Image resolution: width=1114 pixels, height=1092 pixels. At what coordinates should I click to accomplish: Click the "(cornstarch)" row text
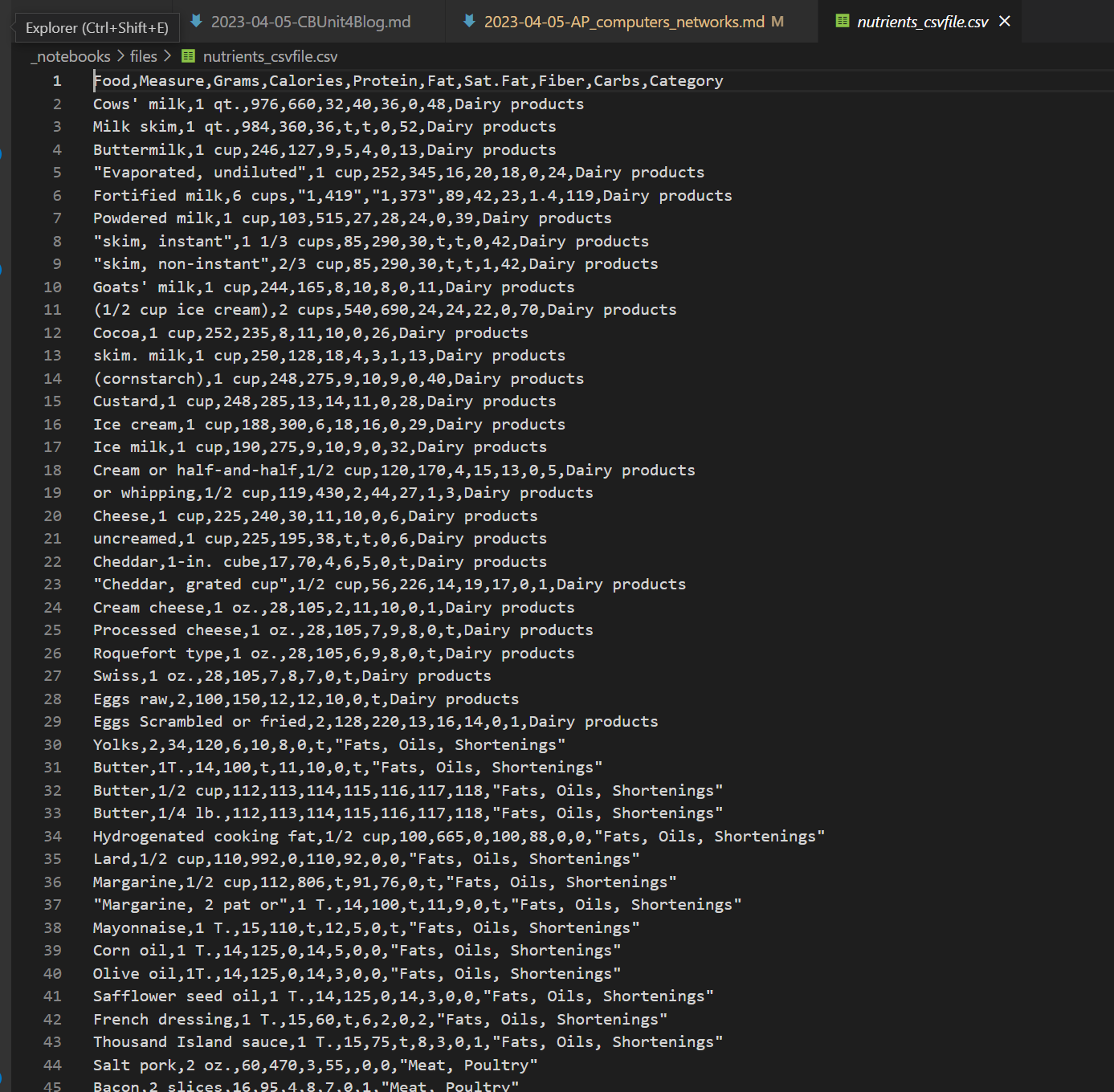(x=338, y=379)
